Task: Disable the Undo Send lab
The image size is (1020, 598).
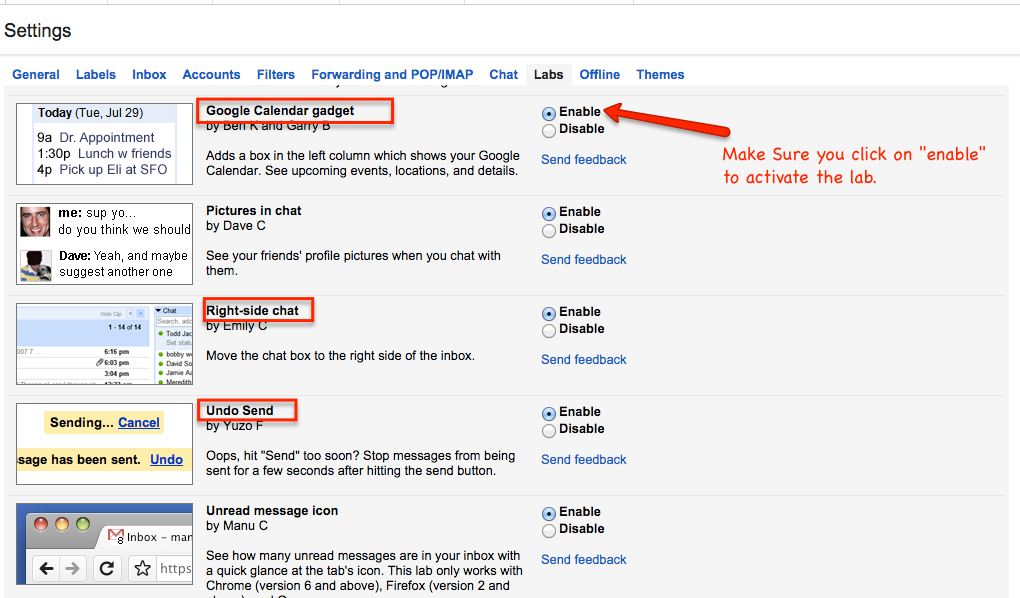Action: (549, 431)
